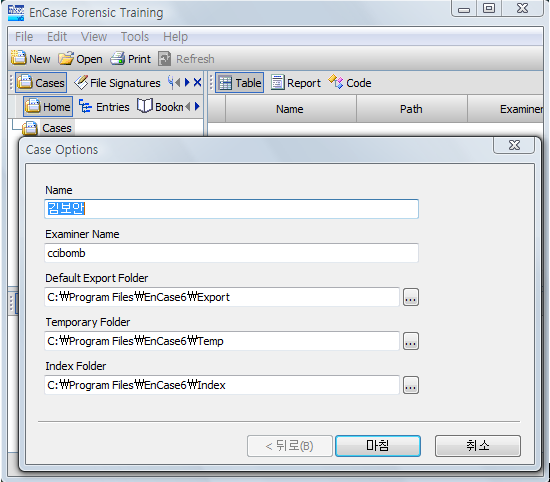This screenshot has width=550, height=482.
Task: Click the Index Folder path field
Action: (x=222, y=385)
